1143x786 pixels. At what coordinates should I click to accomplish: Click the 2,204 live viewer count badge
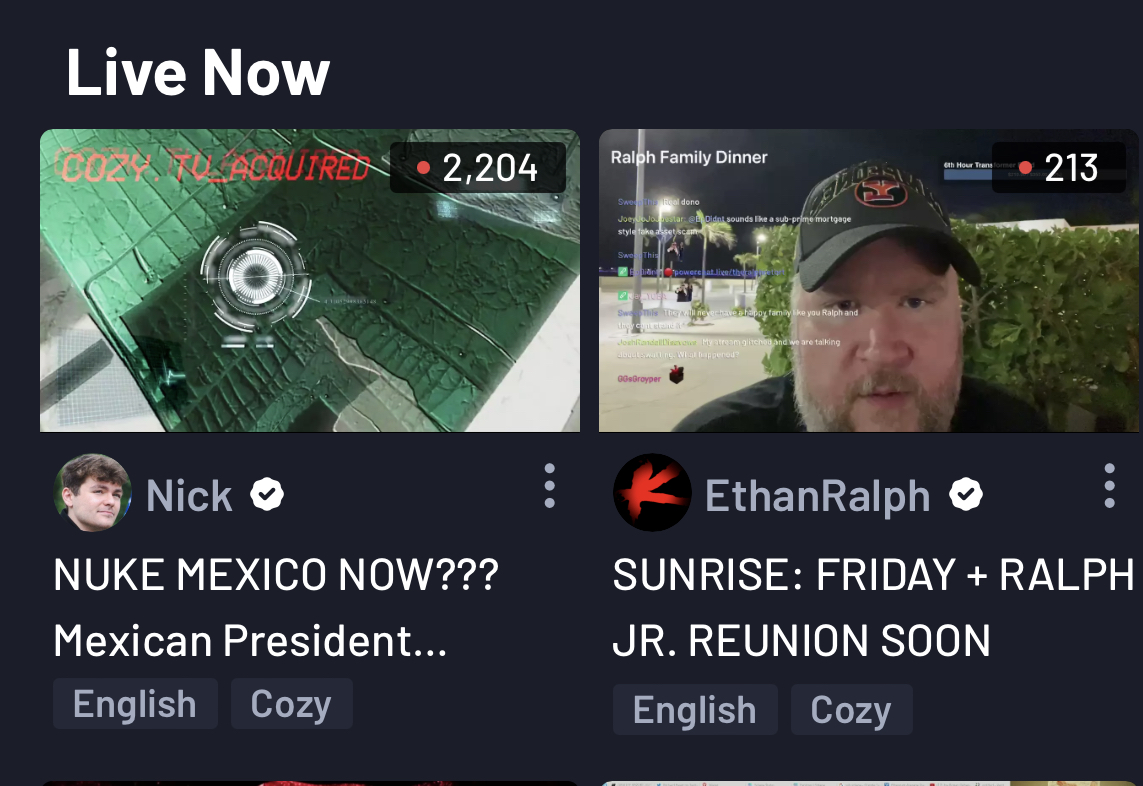pyautogui.click(x=478, y=168)
